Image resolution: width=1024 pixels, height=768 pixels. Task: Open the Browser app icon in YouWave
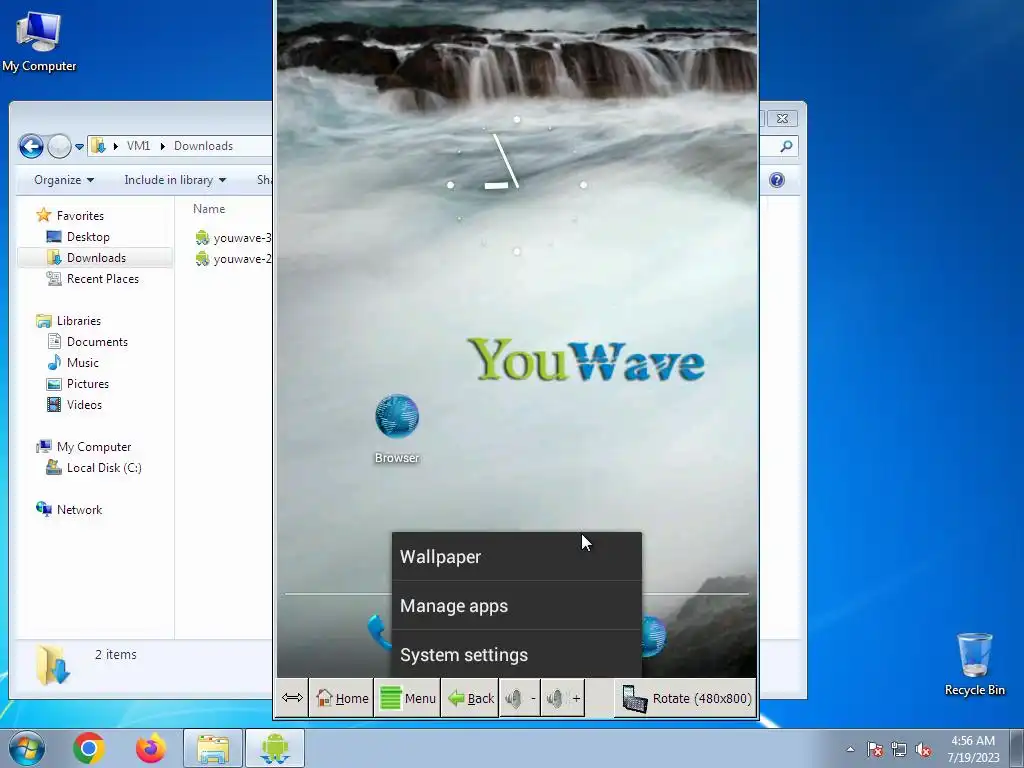point(397,428)
